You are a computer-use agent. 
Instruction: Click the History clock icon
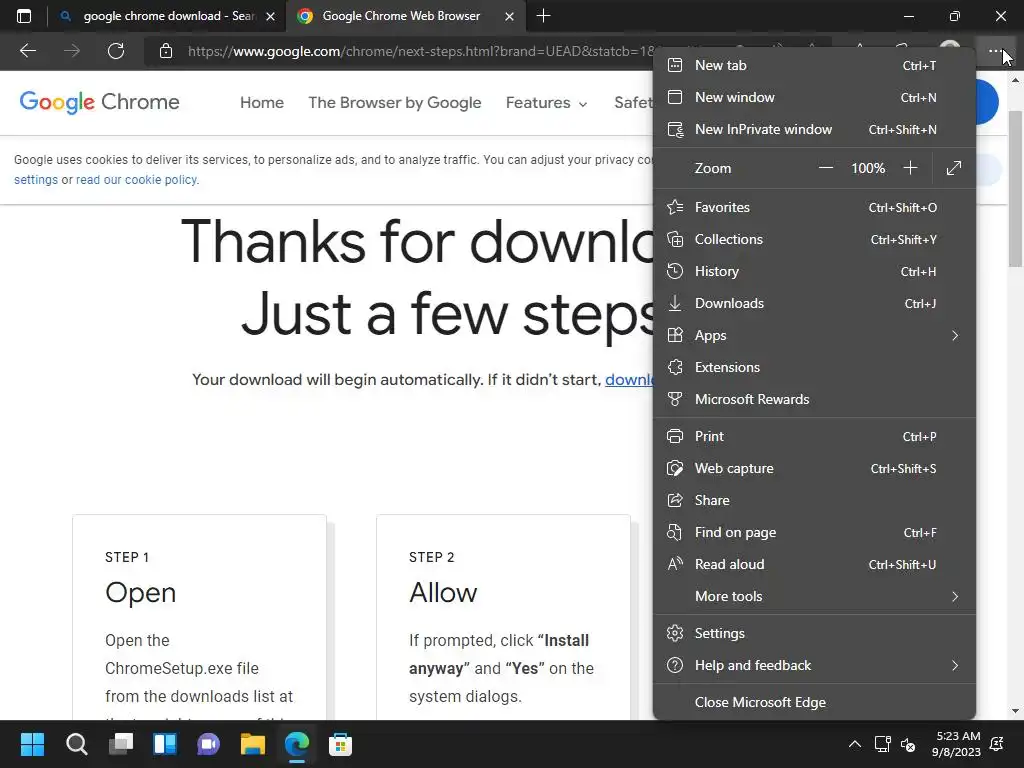click(675, 271)
